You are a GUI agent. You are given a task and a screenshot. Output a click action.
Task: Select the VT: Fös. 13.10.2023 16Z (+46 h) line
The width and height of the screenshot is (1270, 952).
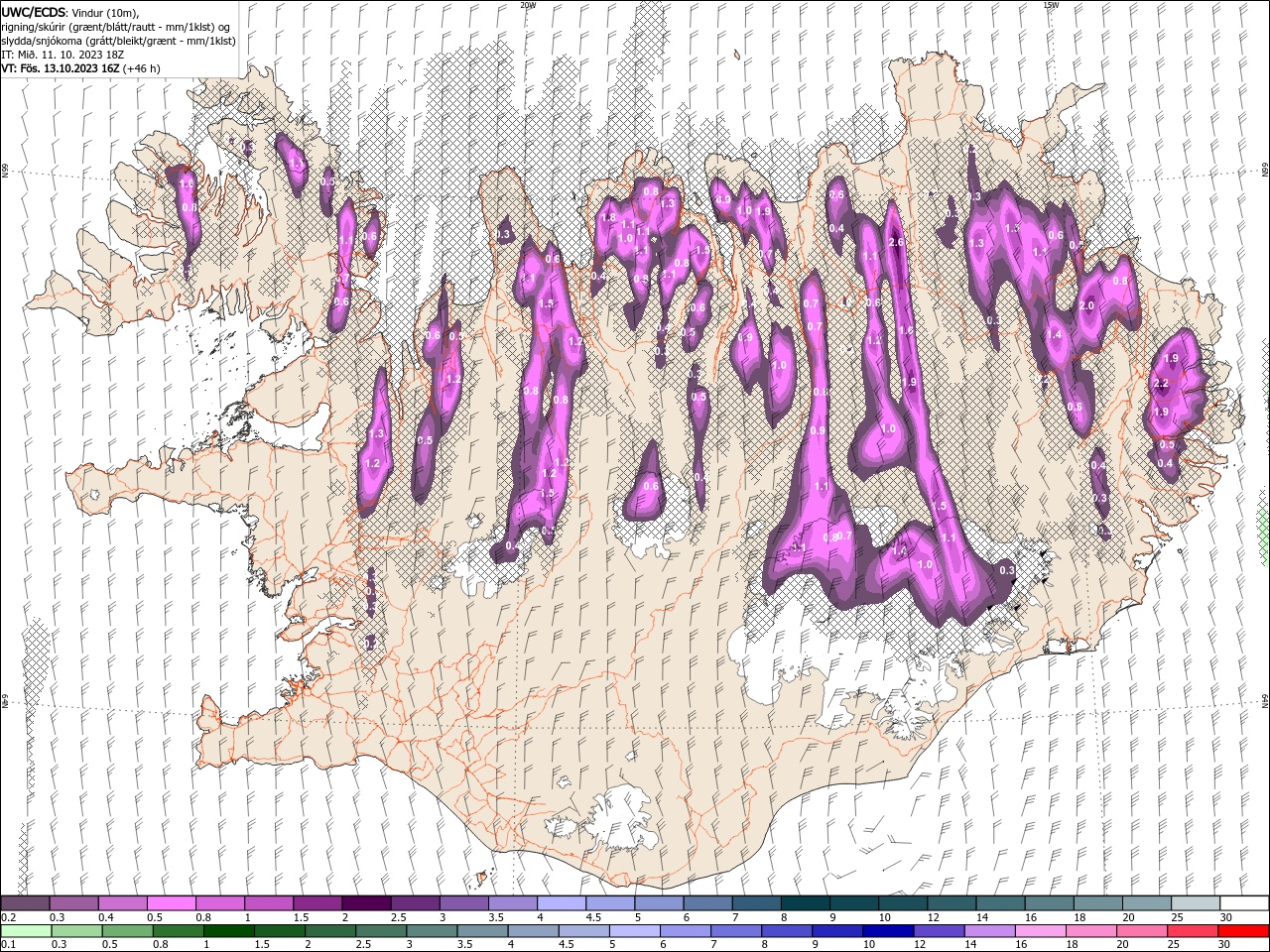(80, 68)
